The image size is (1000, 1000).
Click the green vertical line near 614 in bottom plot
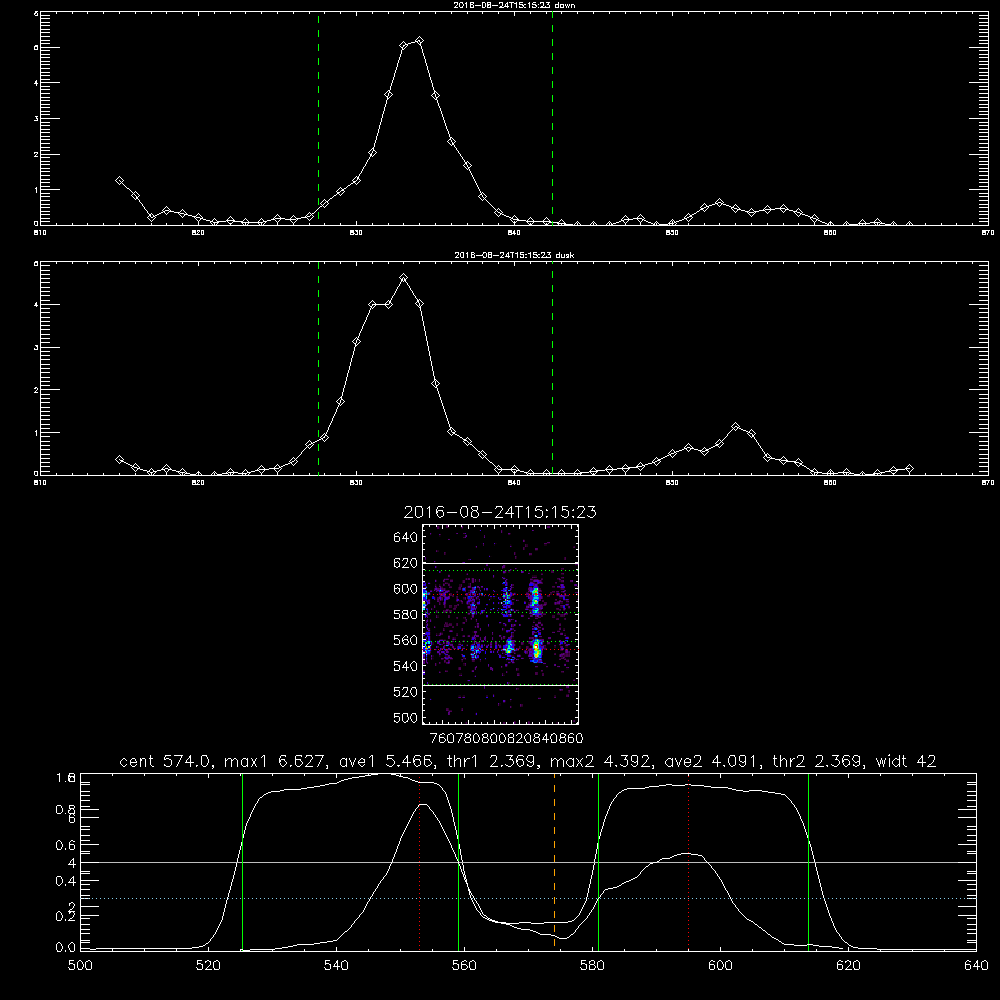[x=808, y=861]
